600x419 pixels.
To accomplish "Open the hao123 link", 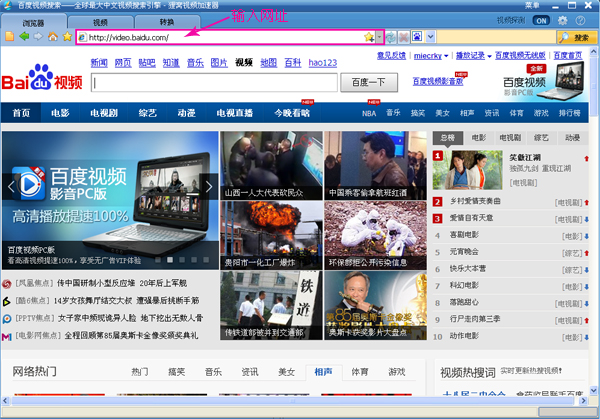I will tap(323, 63).
